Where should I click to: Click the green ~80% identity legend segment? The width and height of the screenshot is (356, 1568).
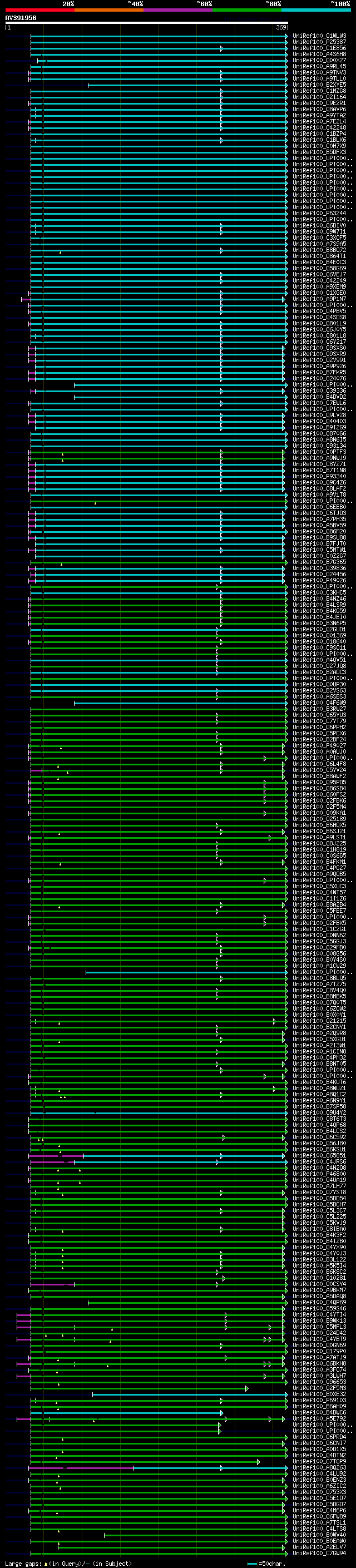point(247,10)
